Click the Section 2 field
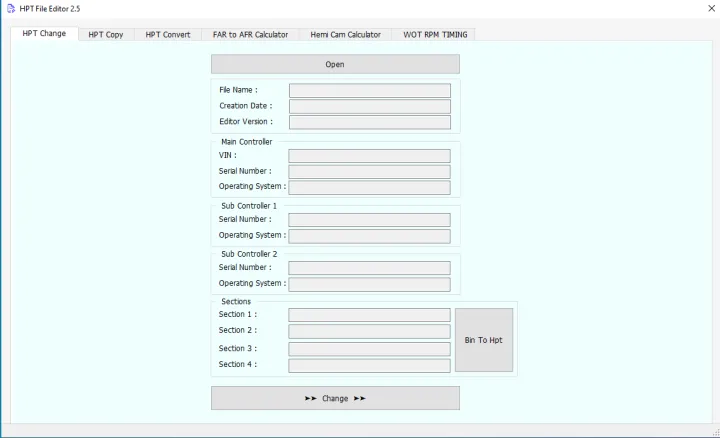Image resolution: width=720 pixels, height=438 pixels. (369, 331)
